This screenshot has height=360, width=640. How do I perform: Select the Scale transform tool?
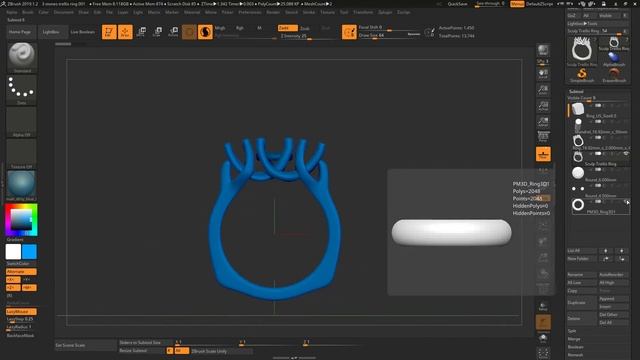pyautogui.click(x=157, y=32)
